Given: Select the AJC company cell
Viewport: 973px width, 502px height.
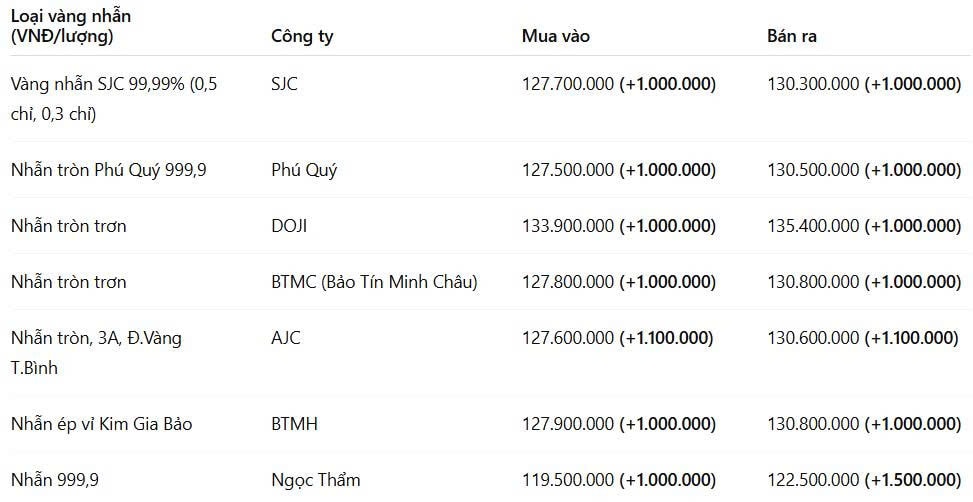Looking at the screenshot, I should [x=286, y=338].
